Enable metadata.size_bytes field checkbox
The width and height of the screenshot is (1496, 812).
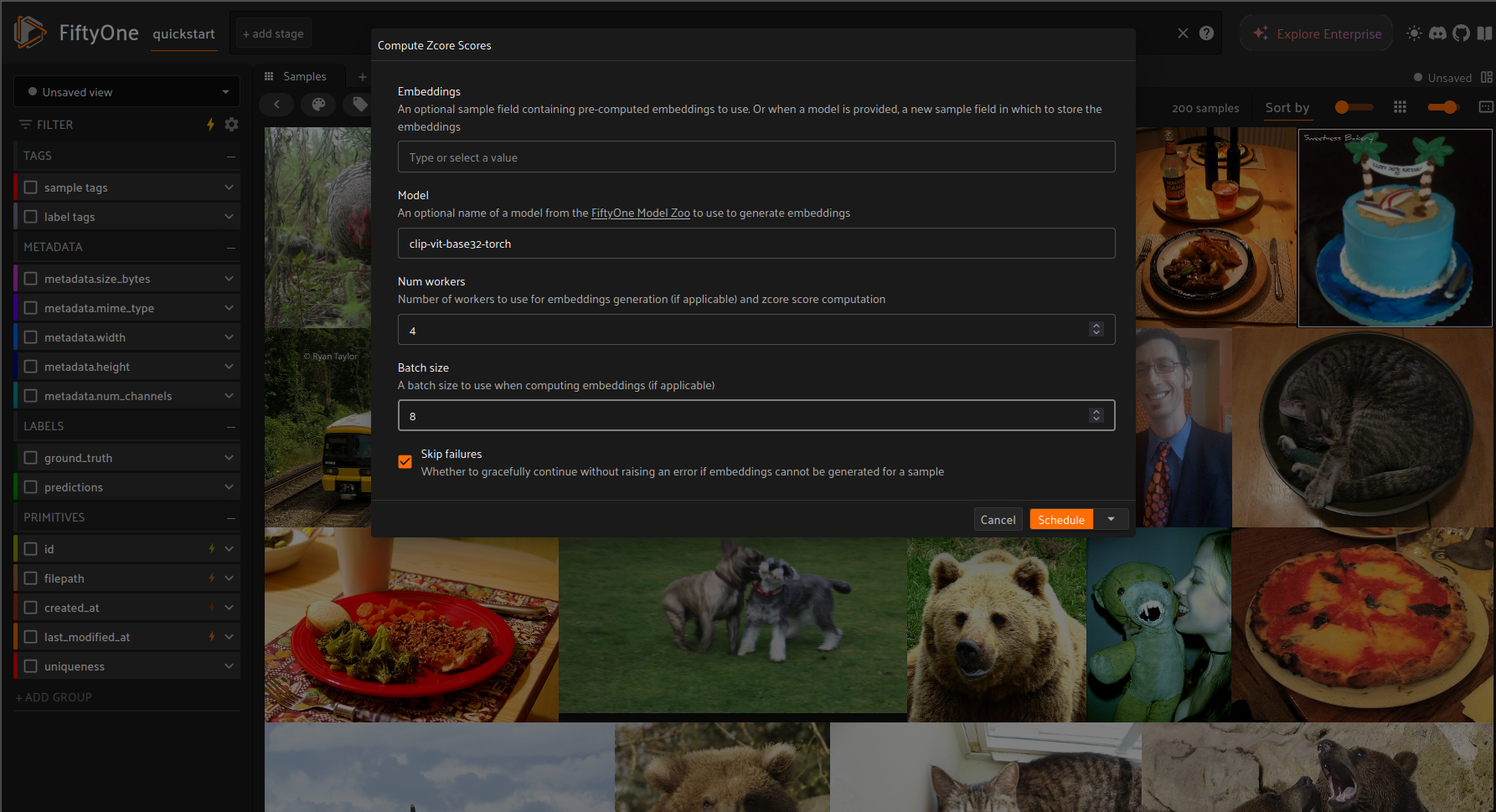(31, 279)
